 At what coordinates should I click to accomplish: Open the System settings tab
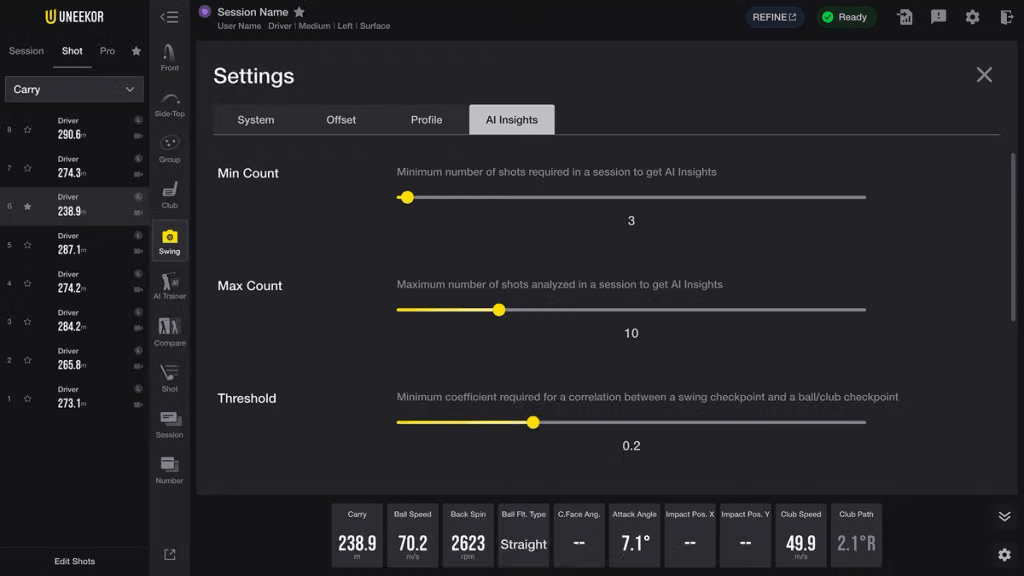(x=256, y=120)
